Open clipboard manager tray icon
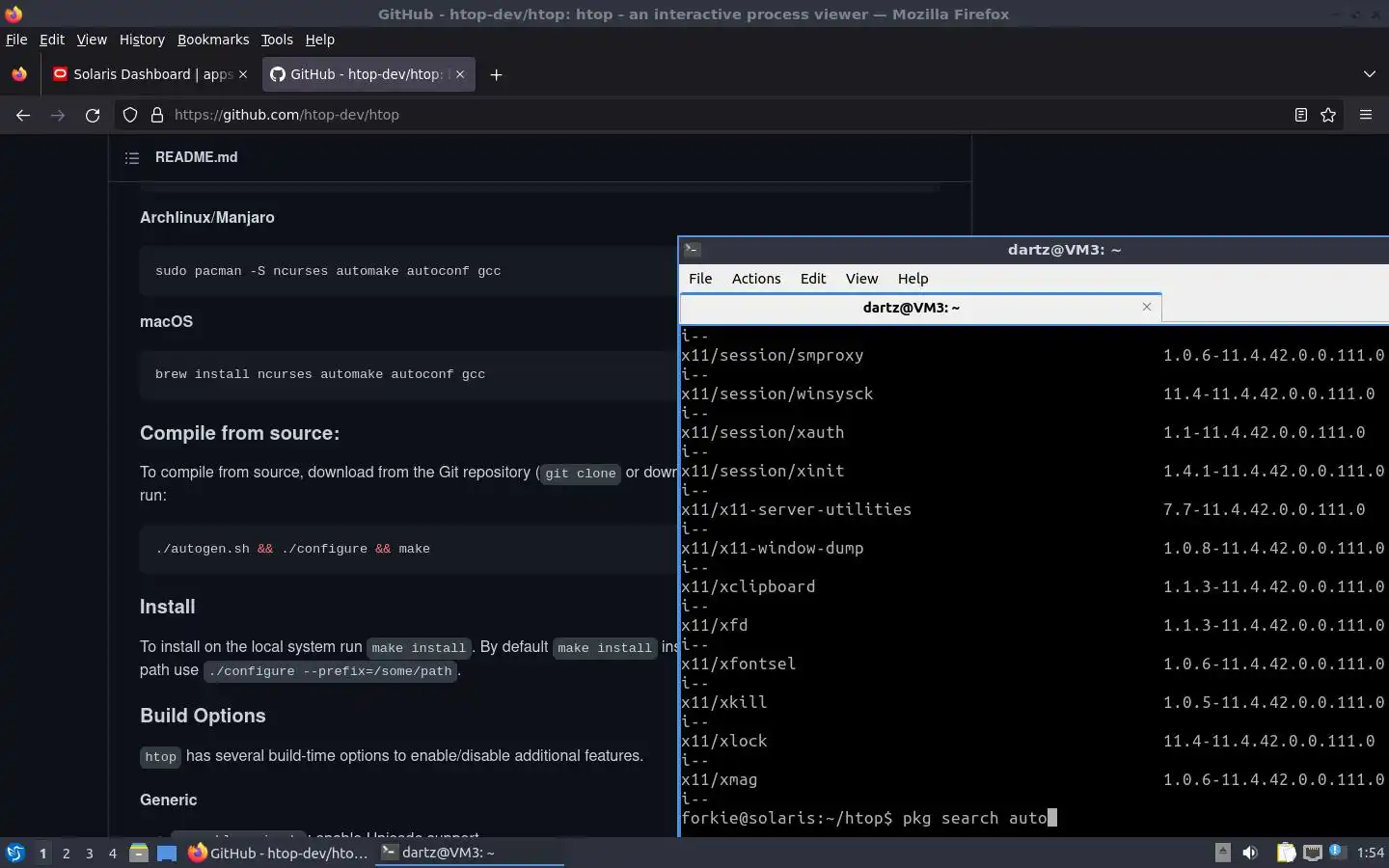This screenshot has width=1389, height=868. 1286,853
